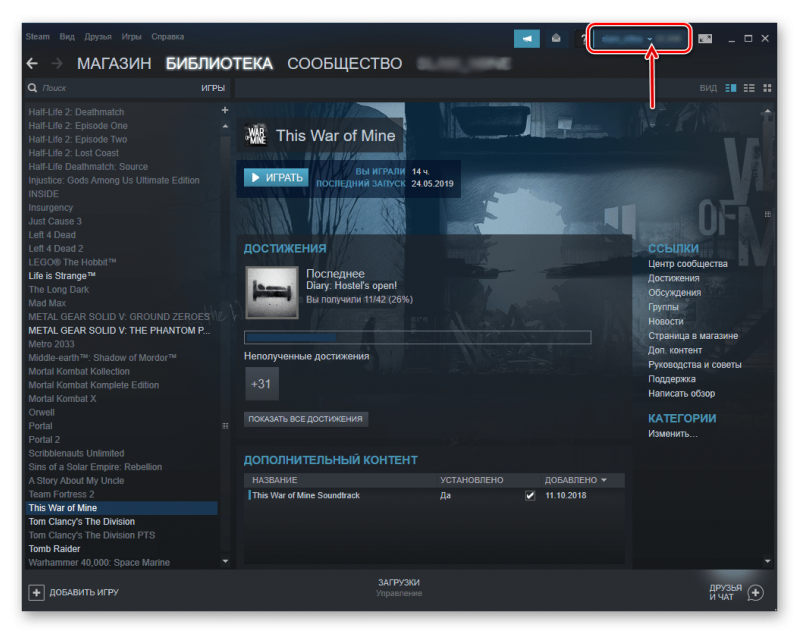The width and height of the screenshot is (800, 634).
Task: Select the list view icon
Action: tap(749, 88)
